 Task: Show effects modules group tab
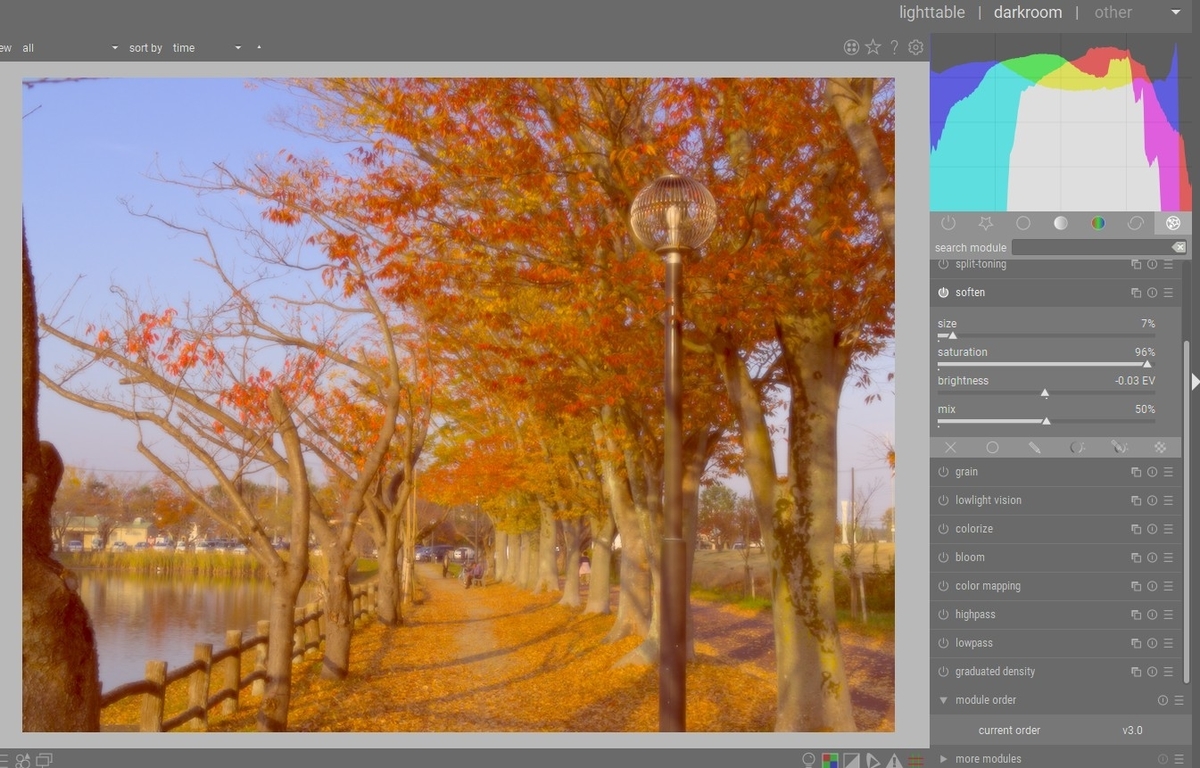1173,223
